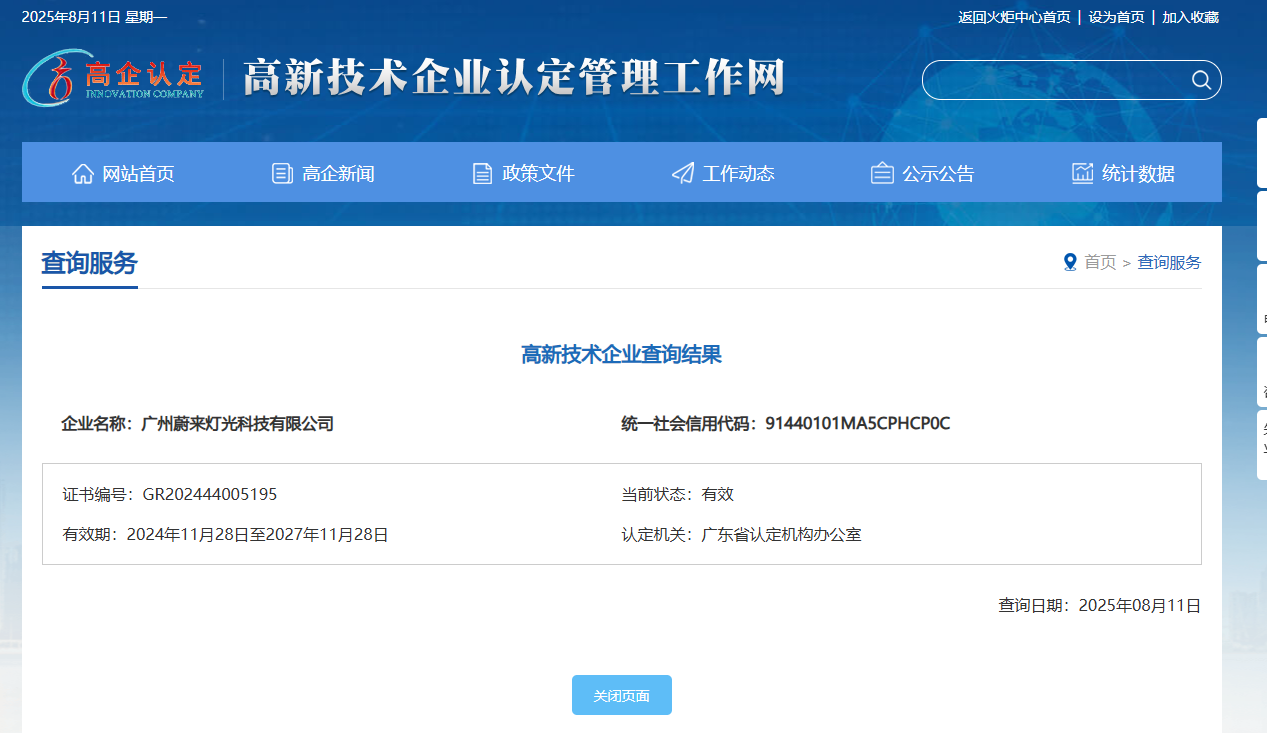Image resolution: width=1267 pixels, height=733 pixels.
Task: Click the location pin breadcrumb icon
Action: click(x=1070, y=262)
